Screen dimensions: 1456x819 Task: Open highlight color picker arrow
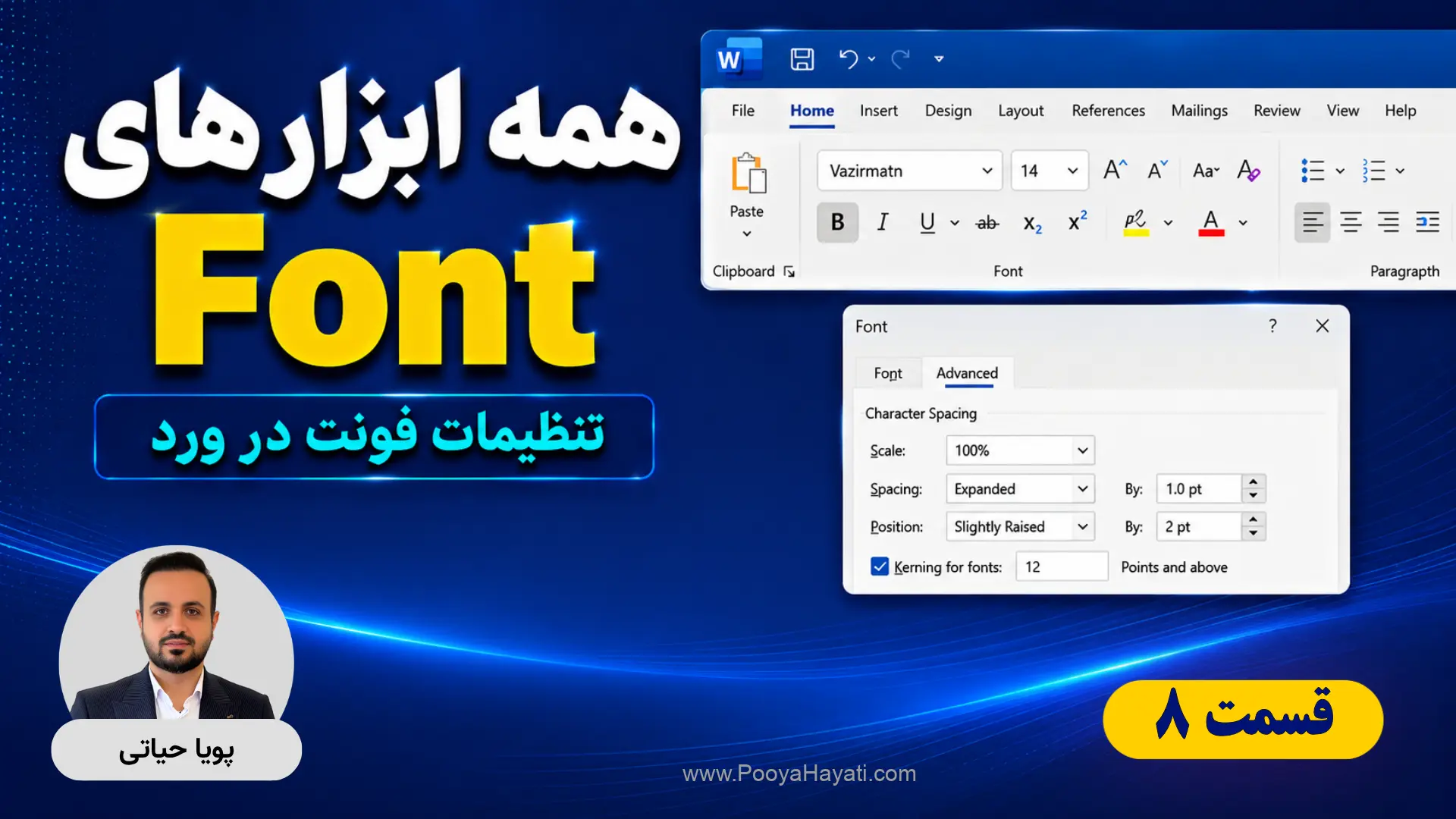[x=1168, y=223]
